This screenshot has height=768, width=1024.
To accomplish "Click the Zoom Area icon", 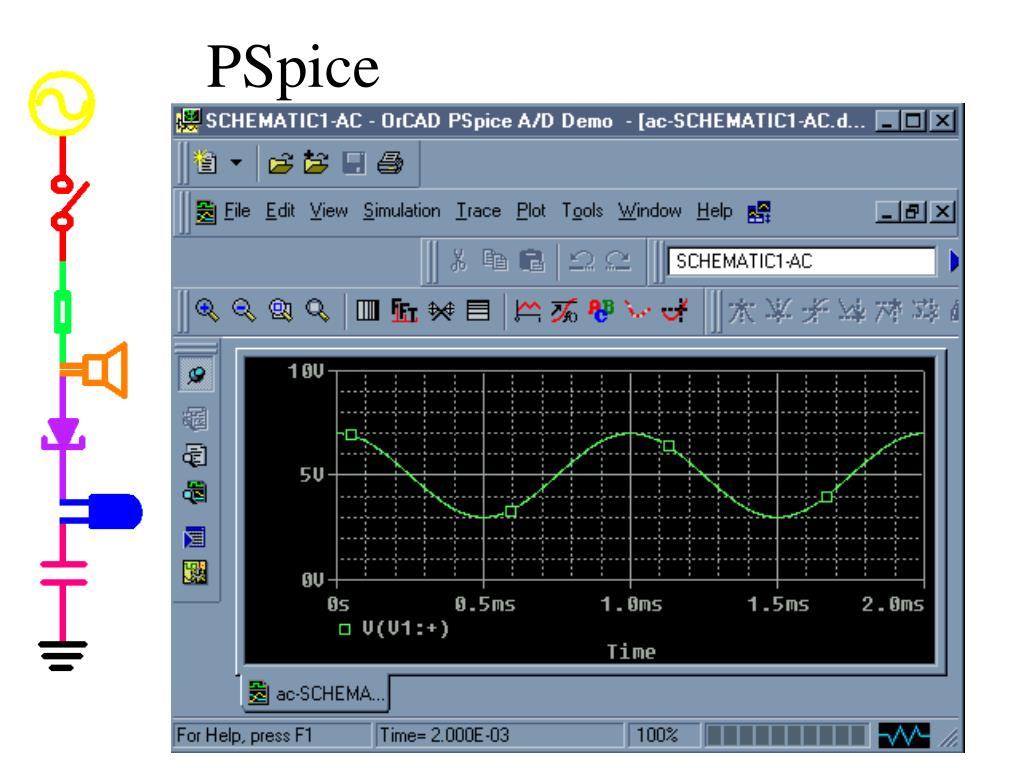I will [281, 310].
